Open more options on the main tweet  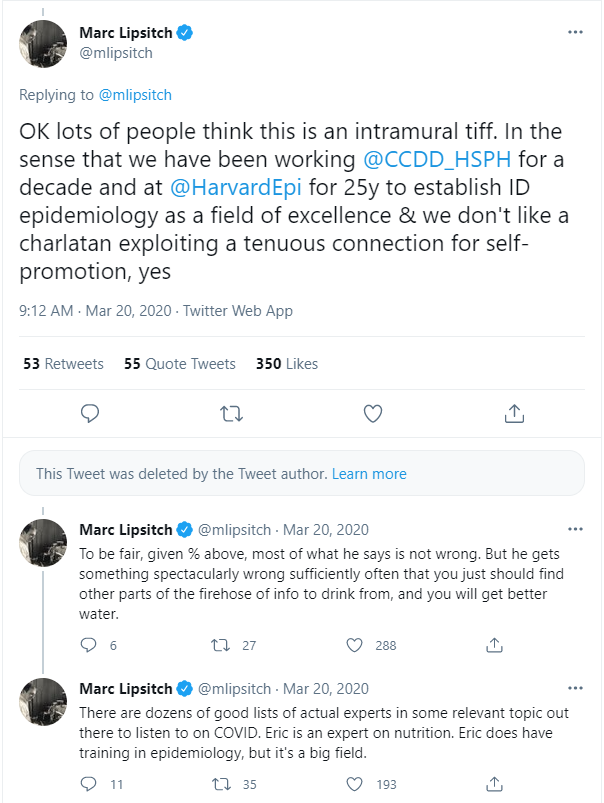(575, 31)
